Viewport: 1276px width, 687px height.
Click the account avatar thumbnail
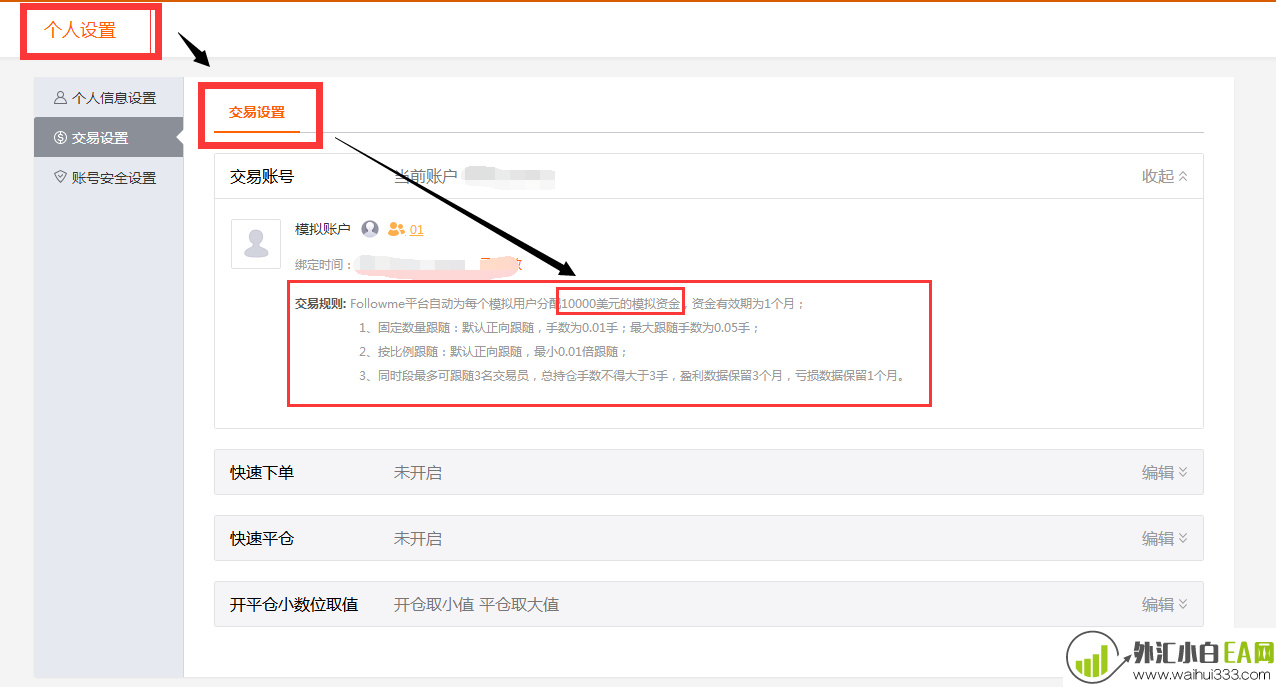tap(256, 244)
